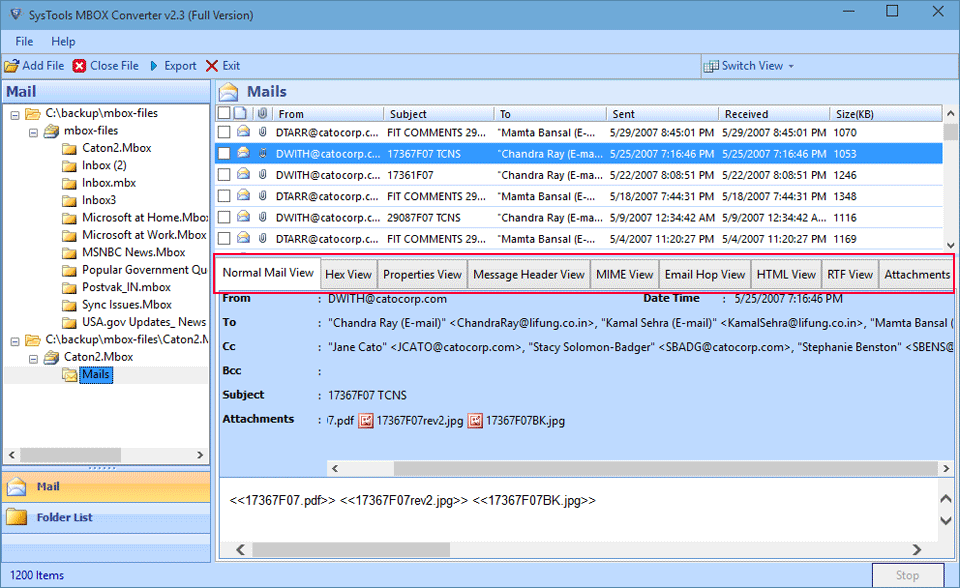Click the Add File toolbar icon
This screenshot has height=588, width=960.
point(11,66)
